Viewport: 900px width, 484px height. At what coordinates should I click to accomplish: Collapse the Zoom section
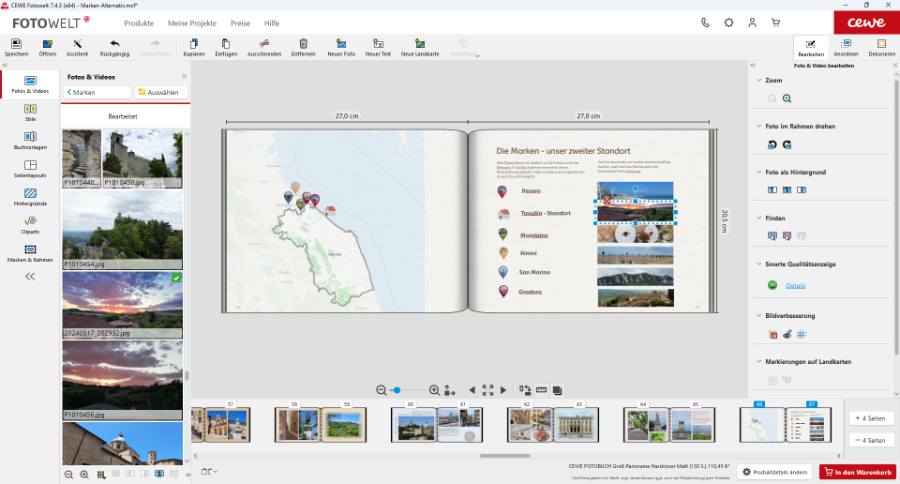pyautogui.click(x=758, y=79)
